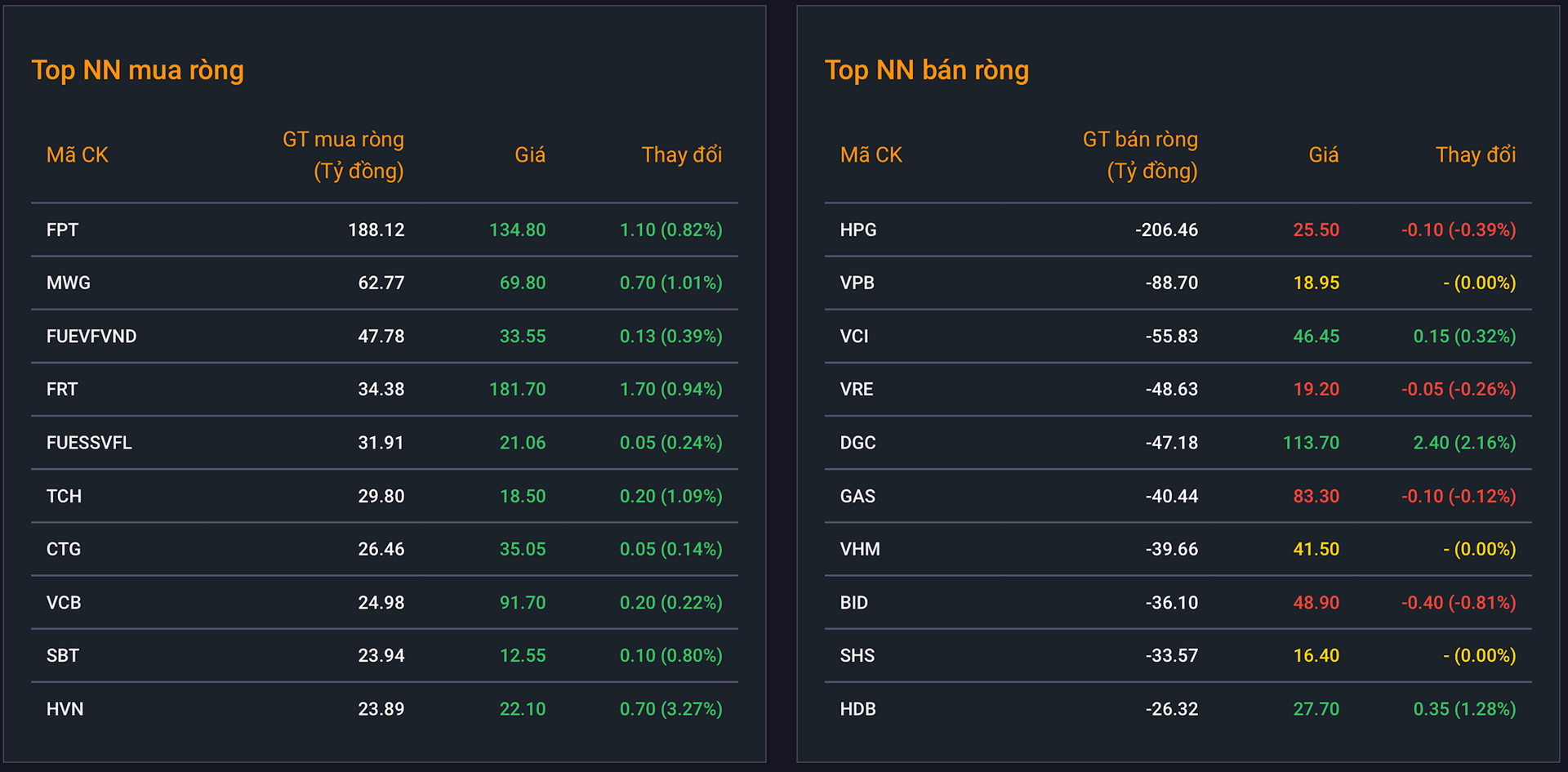This screenshot has height=772, width=1568.
Task: Click the HPG price 25.50
Action: [x=1316, y=230]
